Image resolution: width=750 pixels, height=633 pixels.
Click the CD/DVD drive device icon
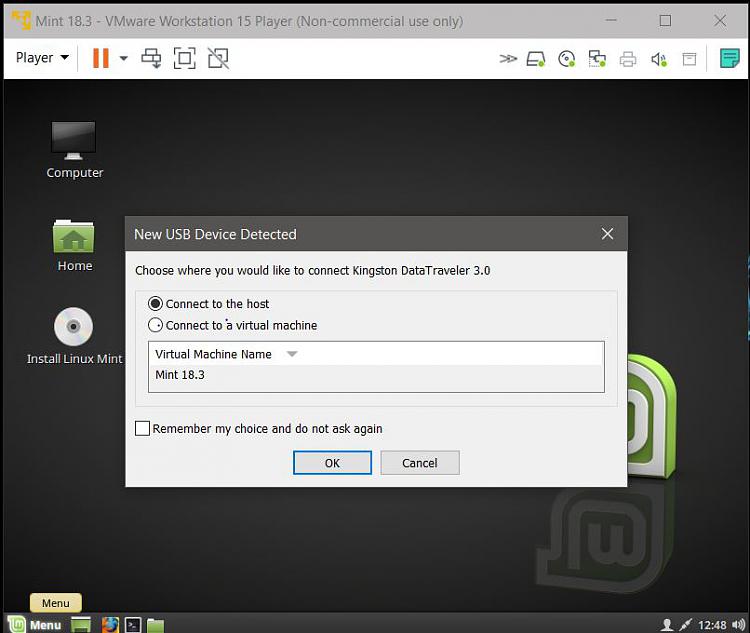coord(566,59)
